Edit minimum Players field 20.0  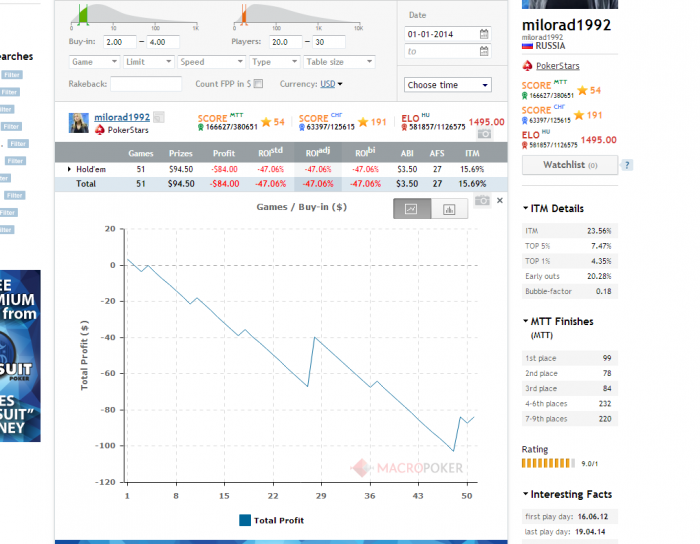[285, 42]
